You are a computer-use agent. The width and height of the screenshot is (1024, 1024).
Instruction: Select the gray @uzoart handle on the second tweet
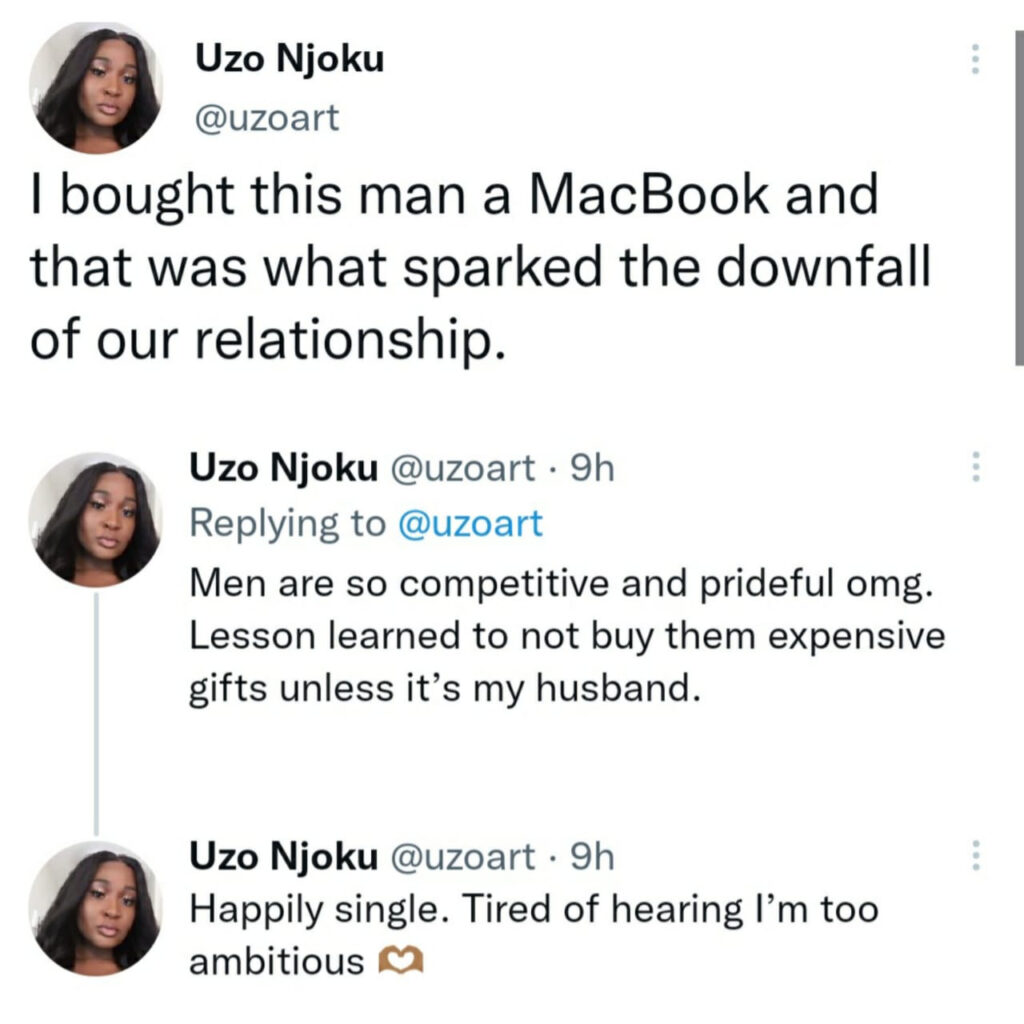[463, 469]
